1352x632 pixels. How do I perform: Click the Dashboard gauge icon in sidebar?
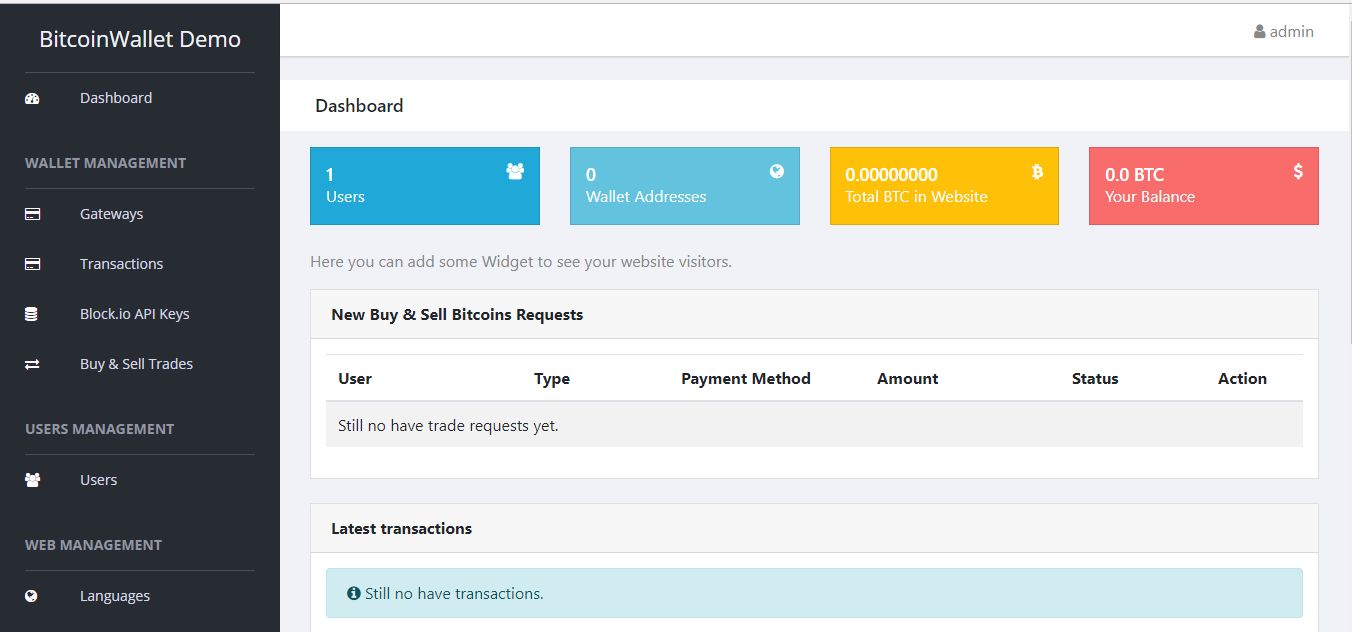point(32,98)
